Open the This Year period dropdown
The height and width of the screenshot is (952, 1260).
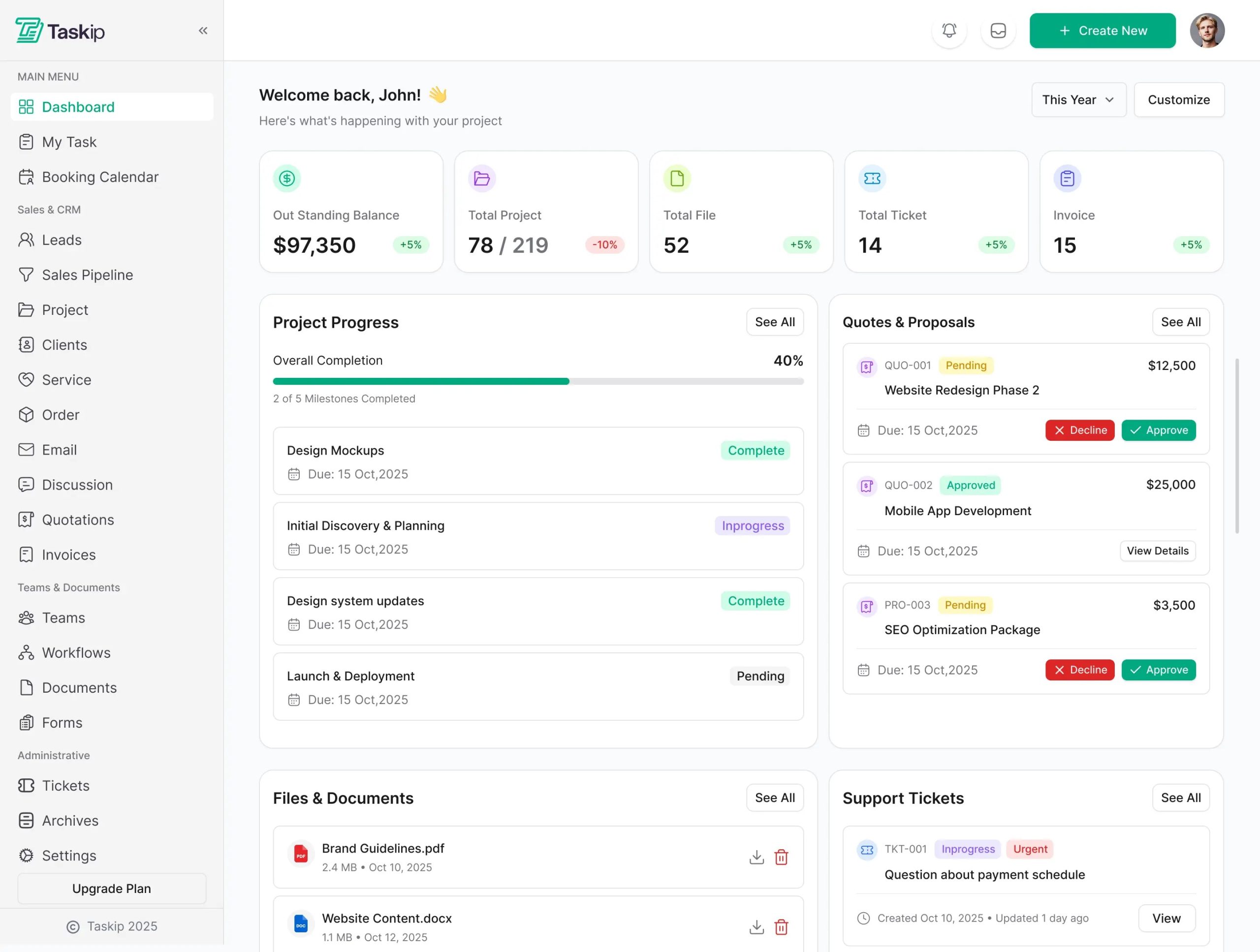coord(1078,100)
